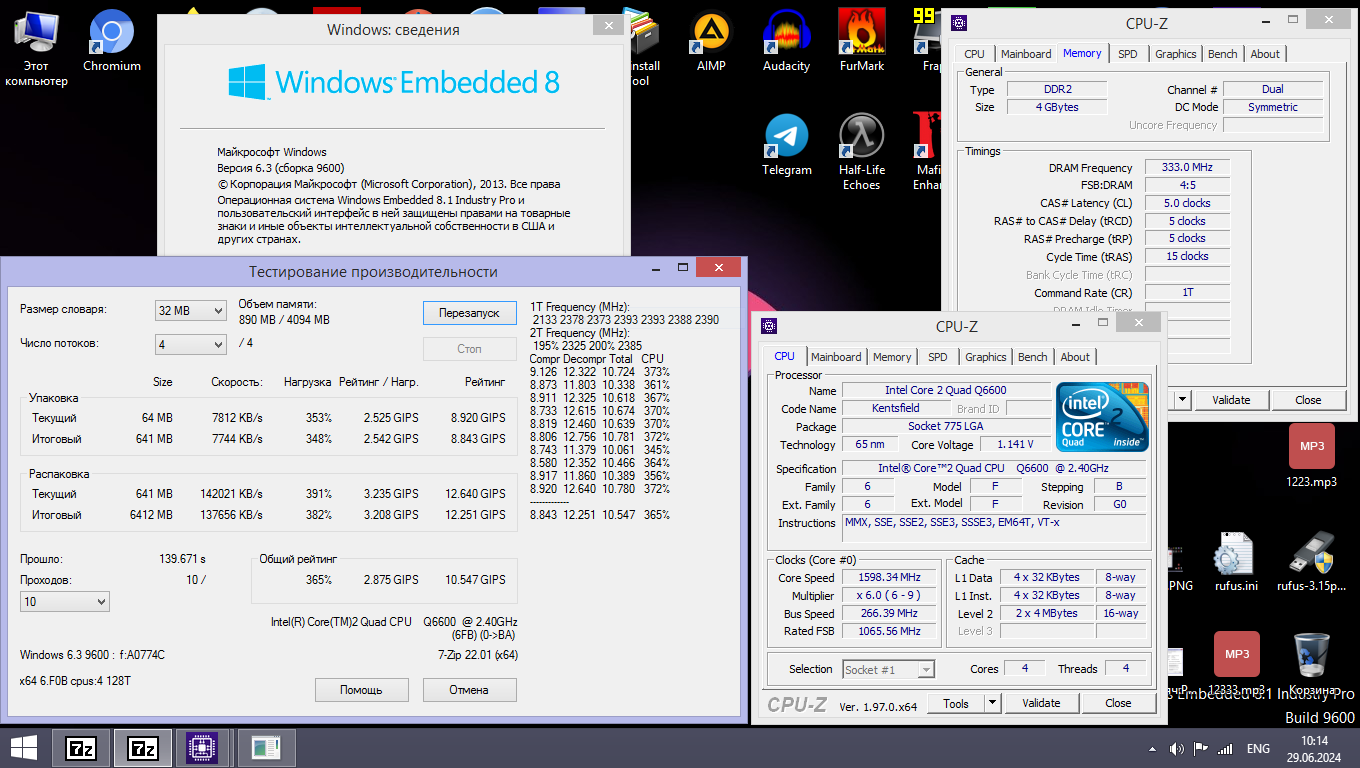Click the Socket 775 LGA package field

[945, 426]
